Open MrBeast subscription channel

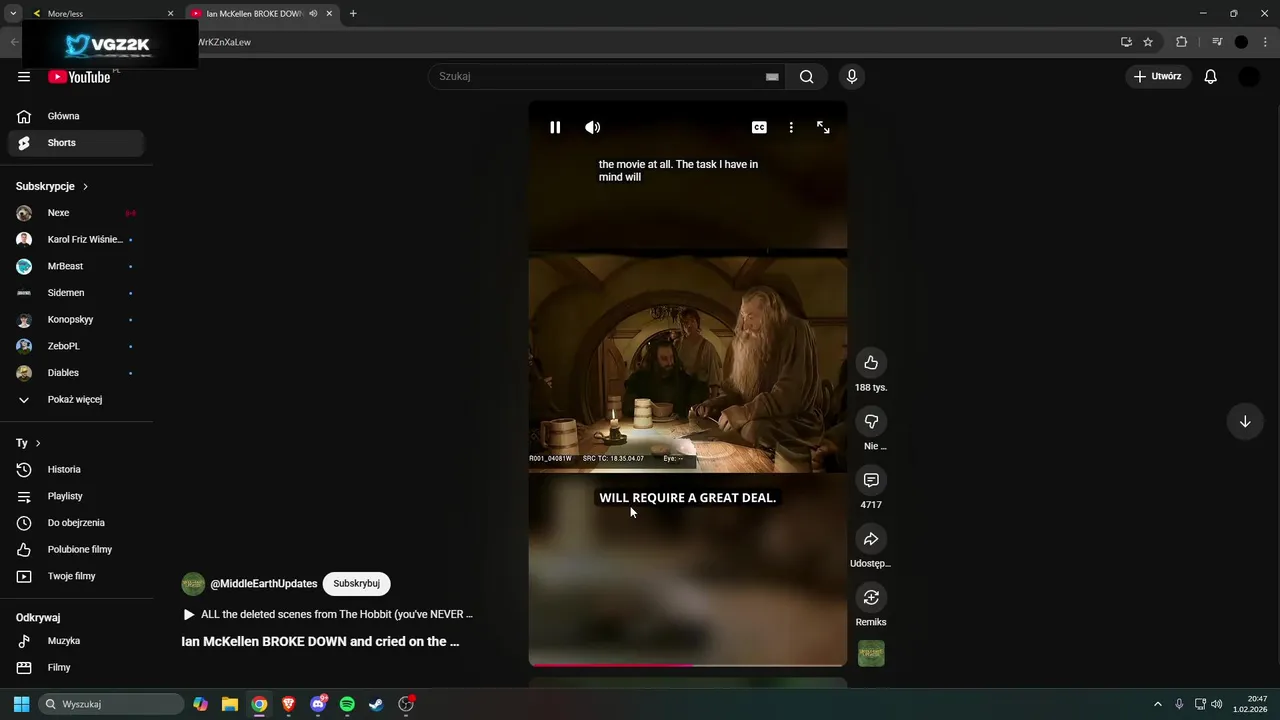tap(76, 266)
